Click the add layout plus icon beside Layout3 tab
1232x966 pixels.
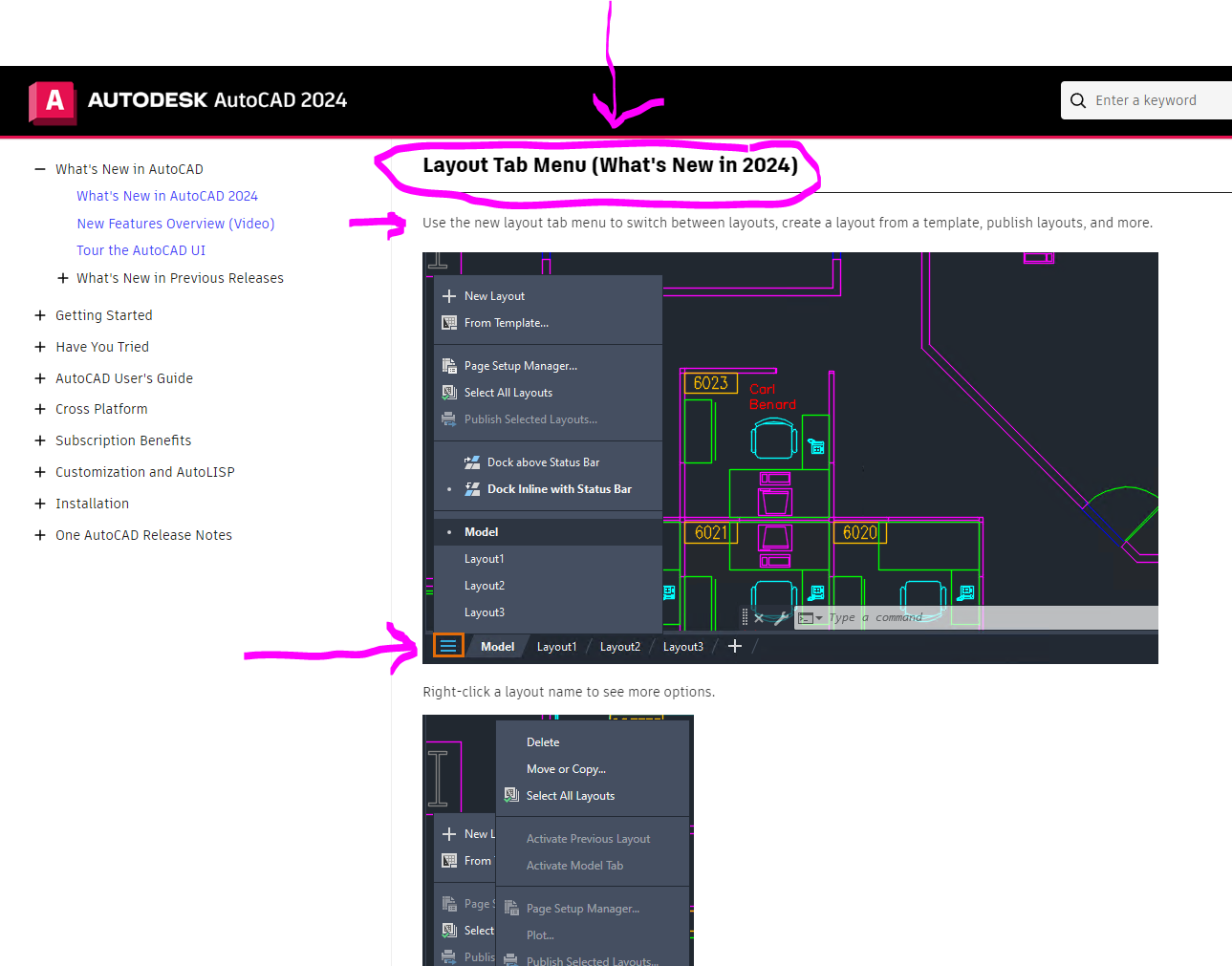(x=734, y=646)
